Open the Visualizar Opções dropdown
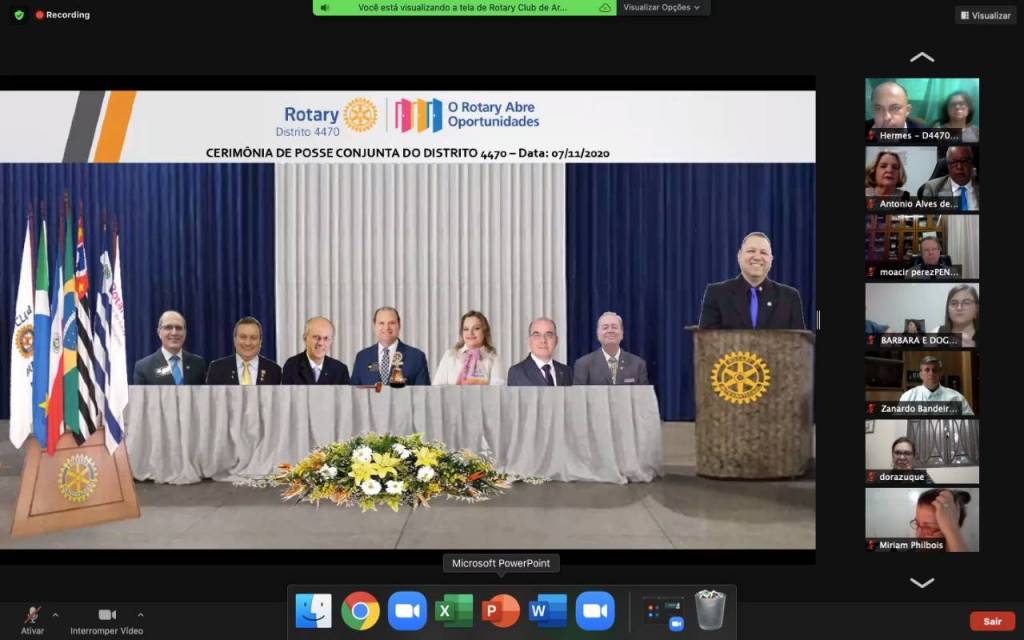The width and height of the screenshot is (1024, 640). [x=661, y=7]
